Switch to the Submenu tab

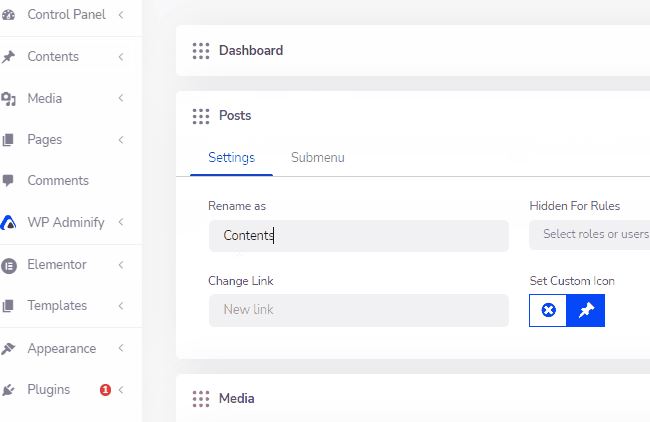click(318, 158)
